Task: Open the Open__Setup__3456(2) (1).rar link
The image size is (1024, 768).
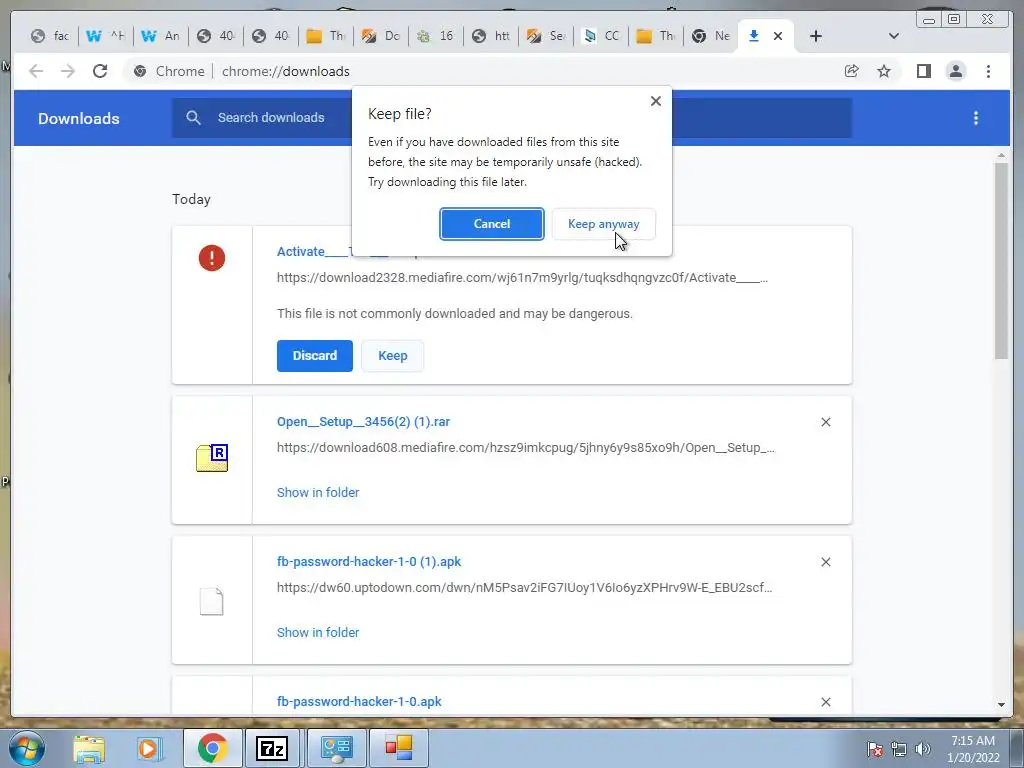Action: tap(363, 422)
